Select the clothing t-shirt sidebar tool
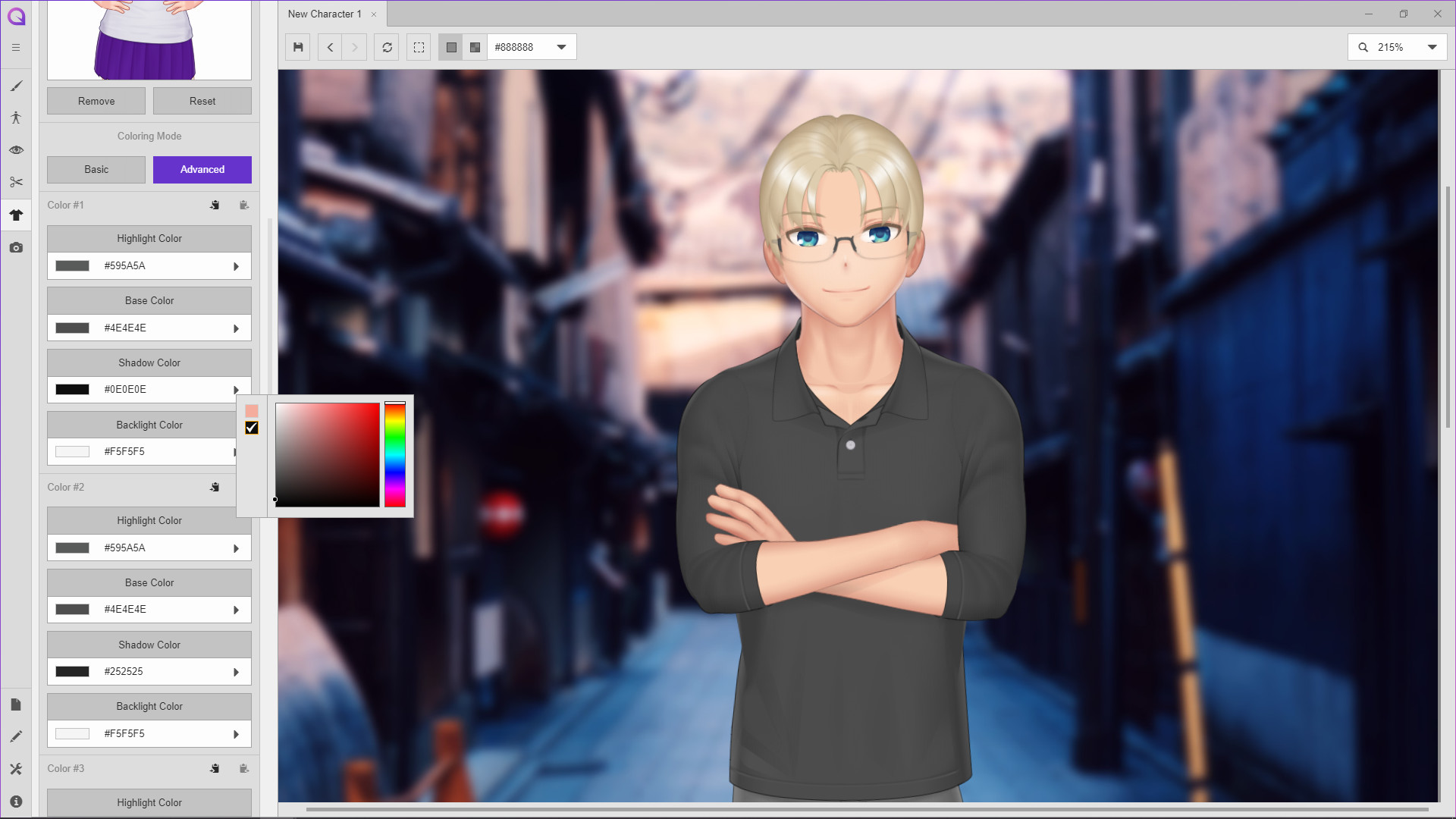This screenshot has height=819, width=1456. (x=16, y=215)
